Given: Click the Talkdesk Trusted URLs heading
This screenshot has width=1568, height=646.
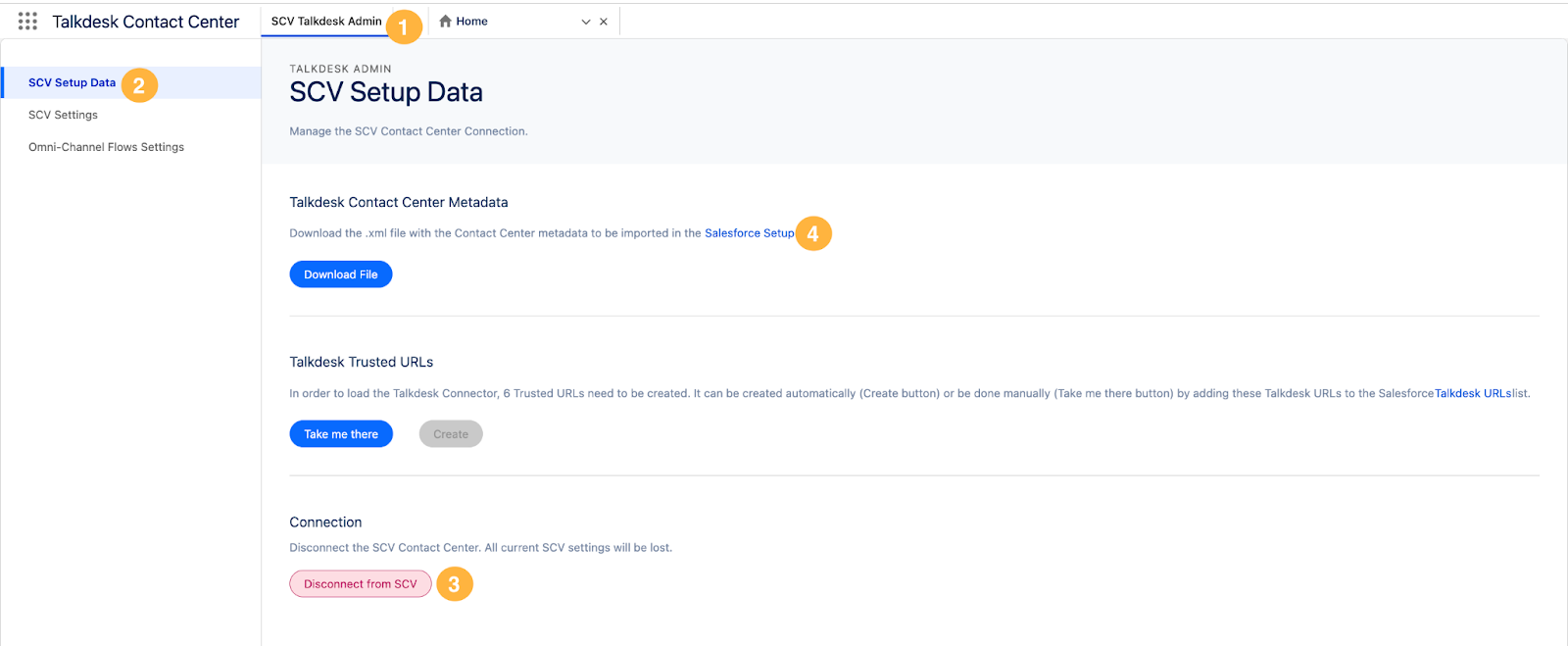Looking at the screenshot, I should coord(362,362).
